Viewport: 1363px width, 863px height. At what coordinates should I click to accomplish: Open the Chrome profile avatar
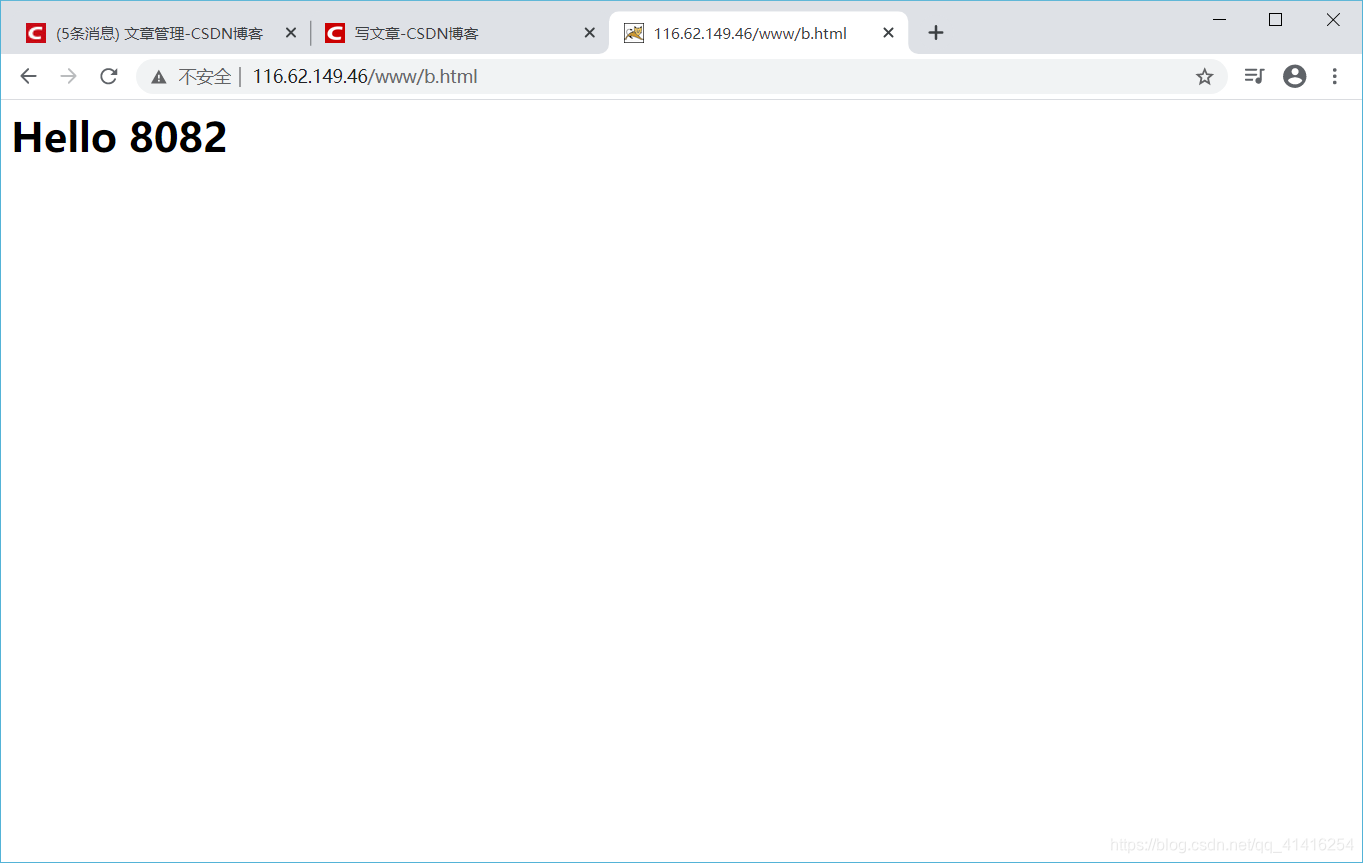coord(1294,76)
